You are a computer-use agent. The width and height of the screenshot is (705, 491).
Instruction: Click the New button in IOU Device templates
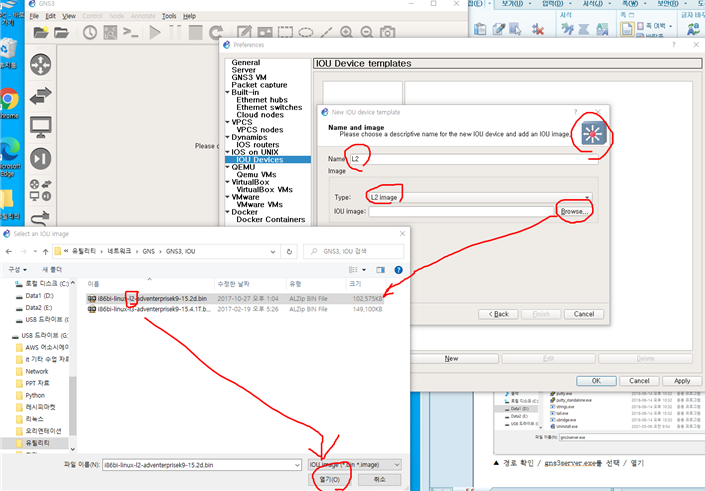(451, 358)
